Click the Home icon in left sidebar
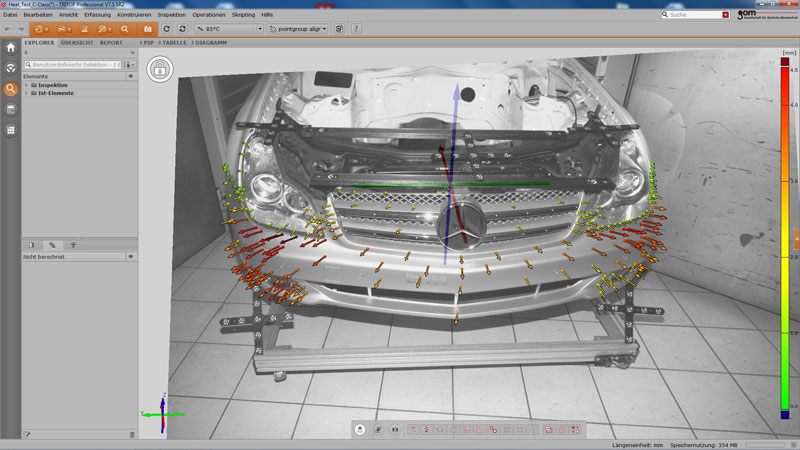 11,47
